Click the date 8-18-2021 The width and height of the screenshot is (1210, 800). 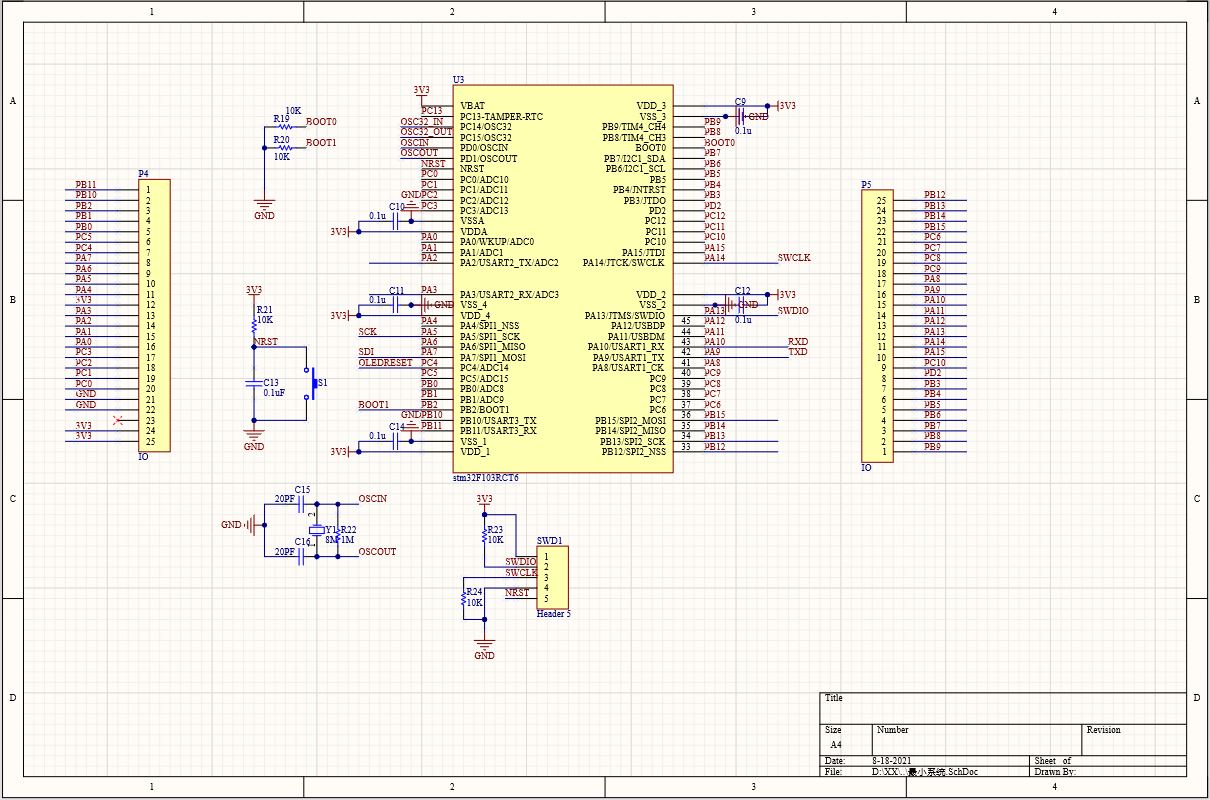pos(892,761)
